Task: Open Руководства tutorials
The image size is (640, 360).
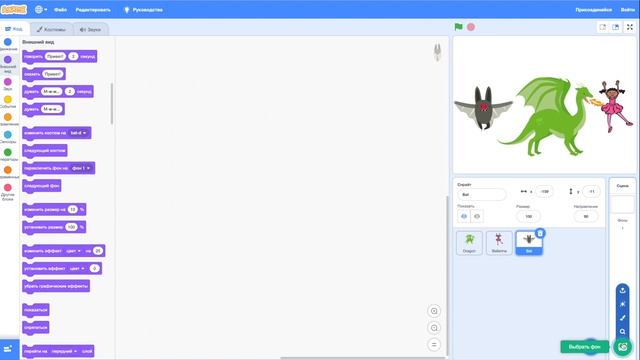Action: click(x=143, y=10)
